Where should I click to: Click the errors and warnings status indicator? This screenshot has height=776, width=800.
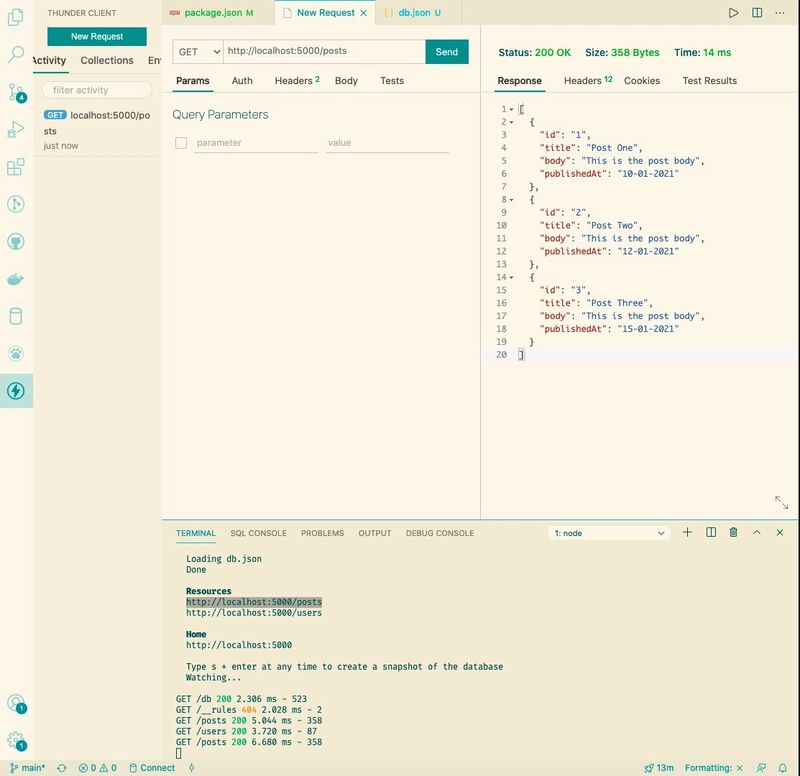point(97,768)
